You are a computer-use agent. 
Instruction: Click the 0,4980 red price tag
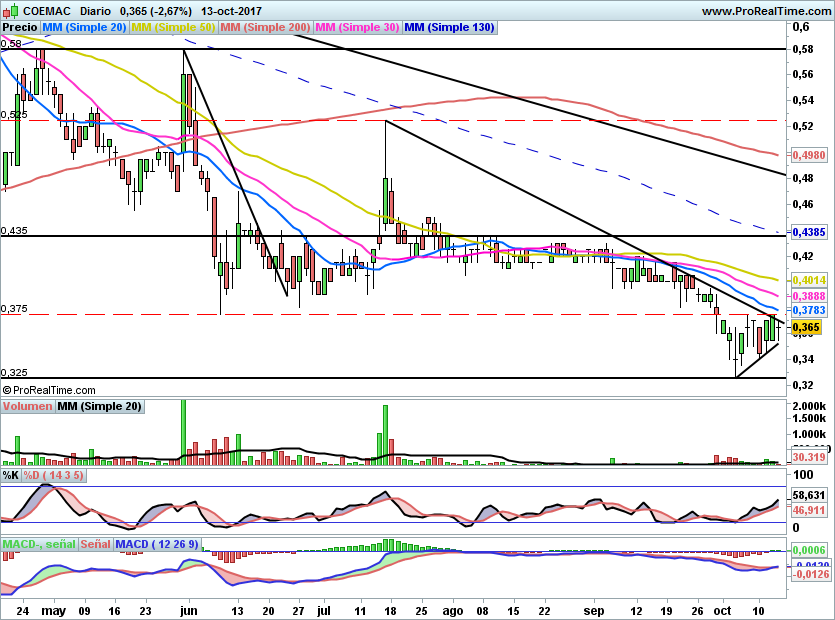click(809, 156)
